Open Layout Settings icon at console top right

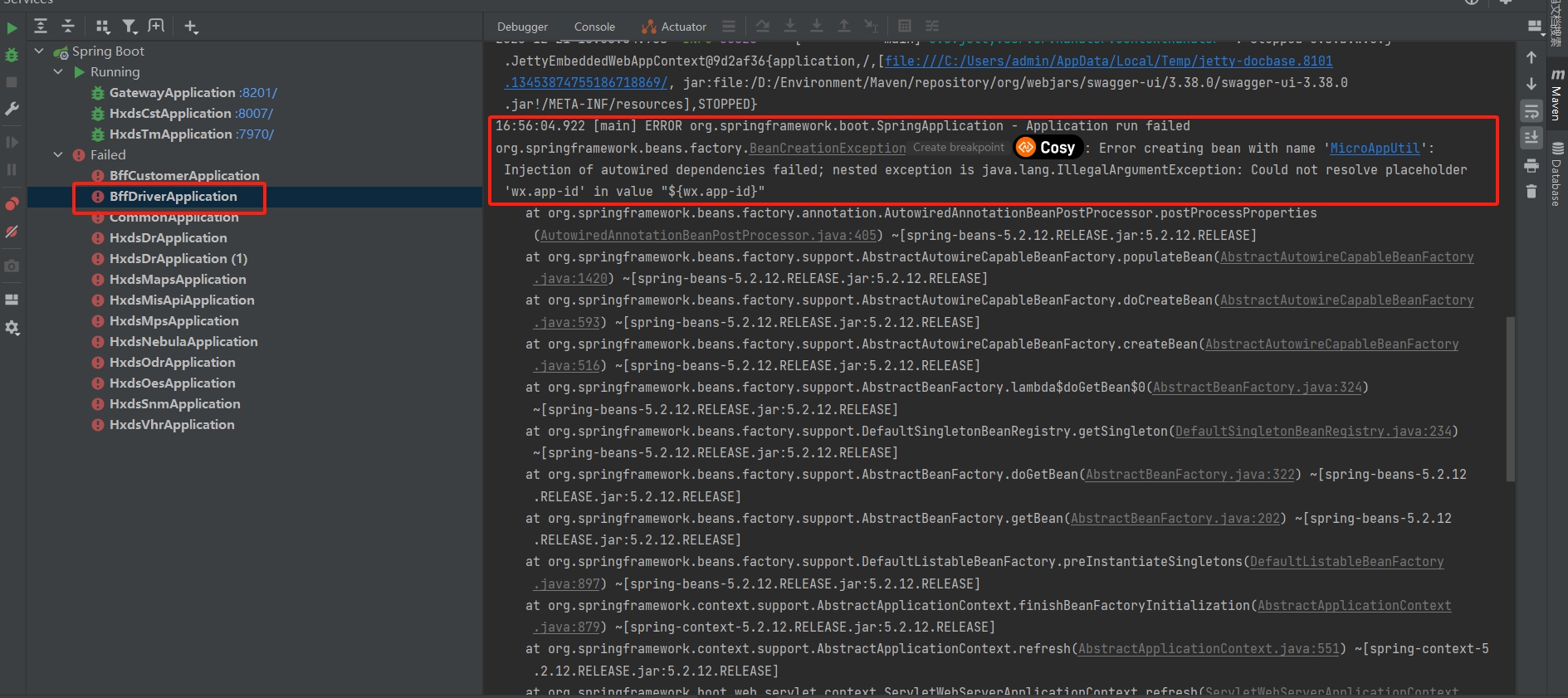1534,27
